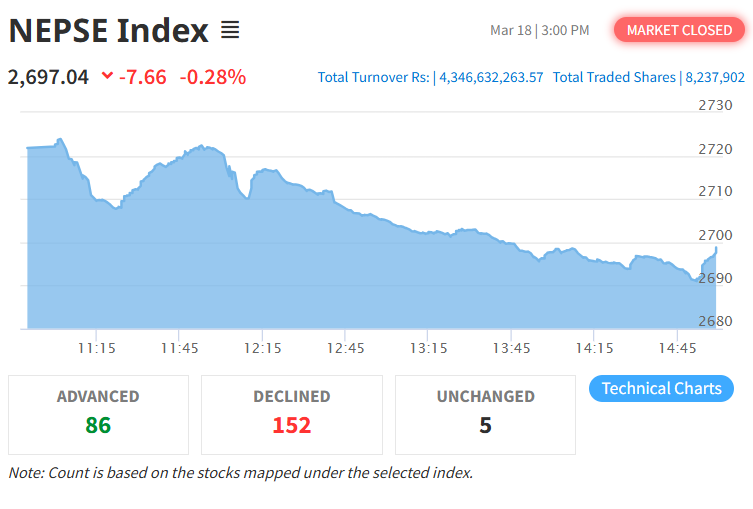Image resolution: width=753 pixels, height=509 pixels.
Task: Click the -0.28% percent change
Action: pyautogui.click(x=212, y=76)
